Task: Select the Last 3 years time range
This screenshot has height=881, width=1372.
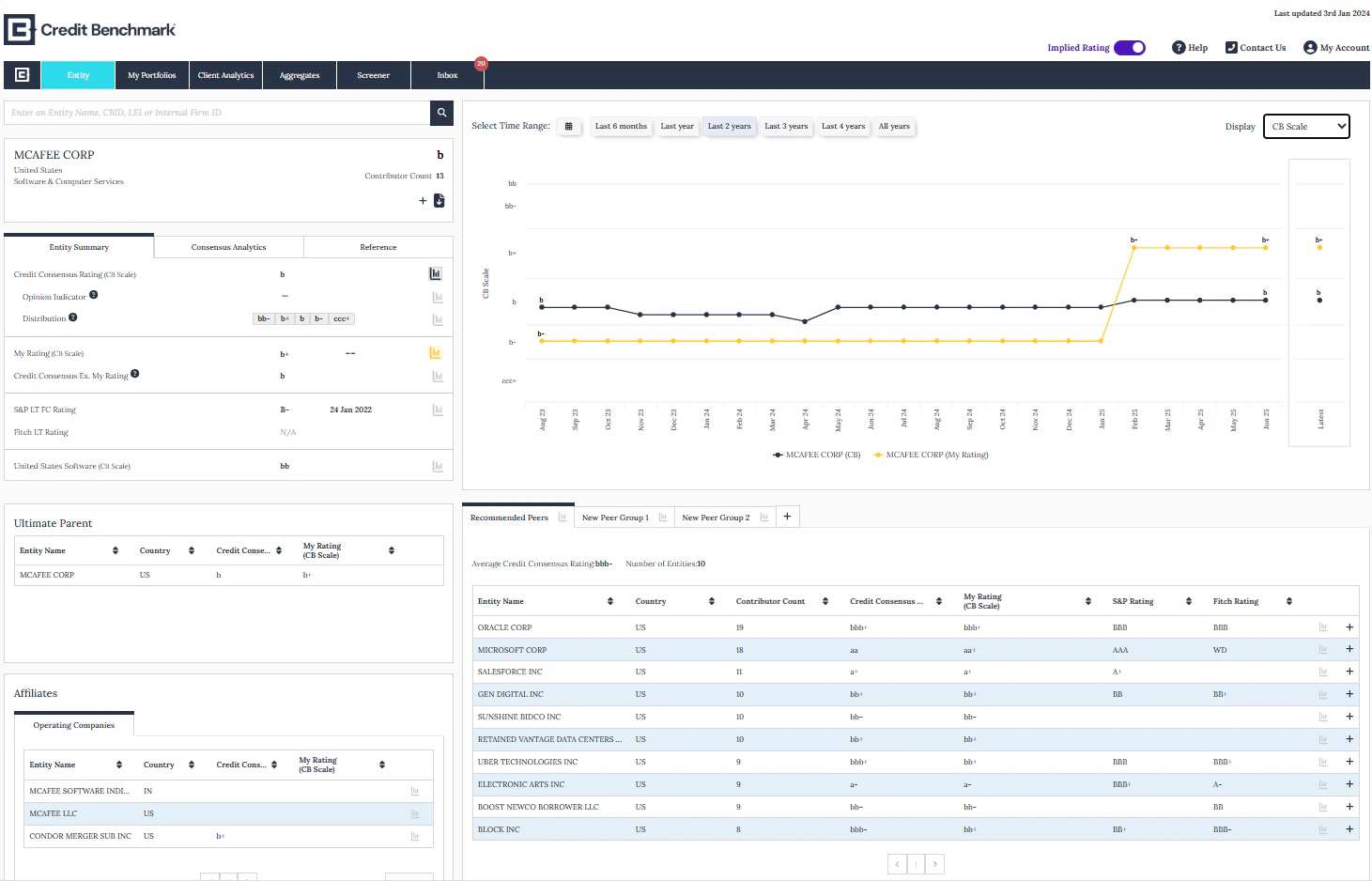Action: (786, 127)
